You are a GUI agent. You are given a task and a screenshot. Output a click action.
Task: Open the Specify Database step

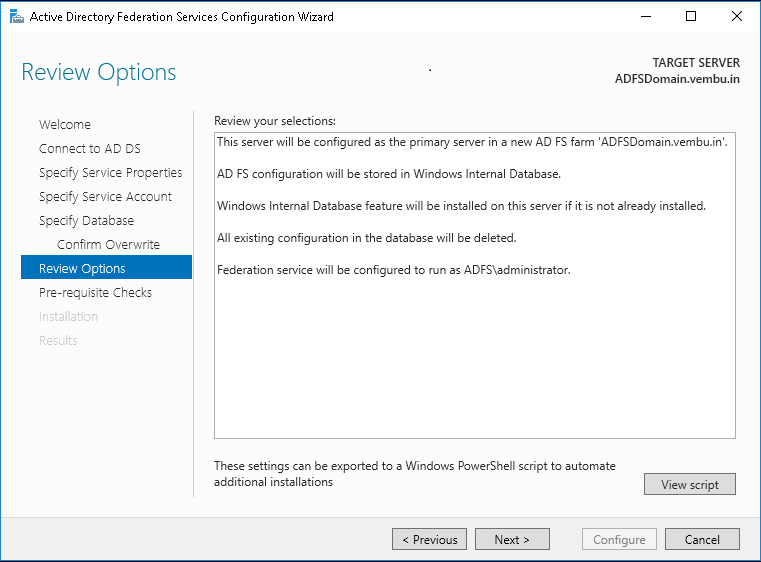[x=86, y=221]
